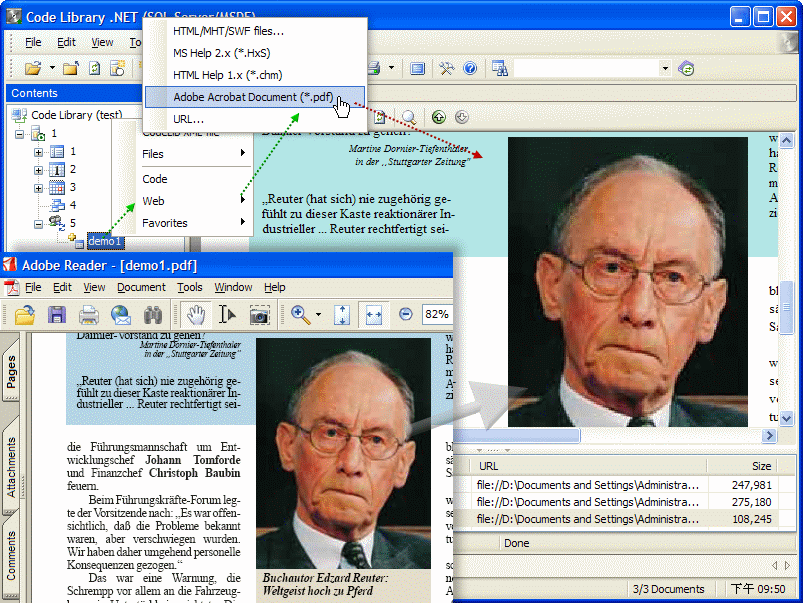The height and width of the screenshot is (603, 803).
Task: Click the printer icon in Code Library toolbar
Action: point(374,68)
